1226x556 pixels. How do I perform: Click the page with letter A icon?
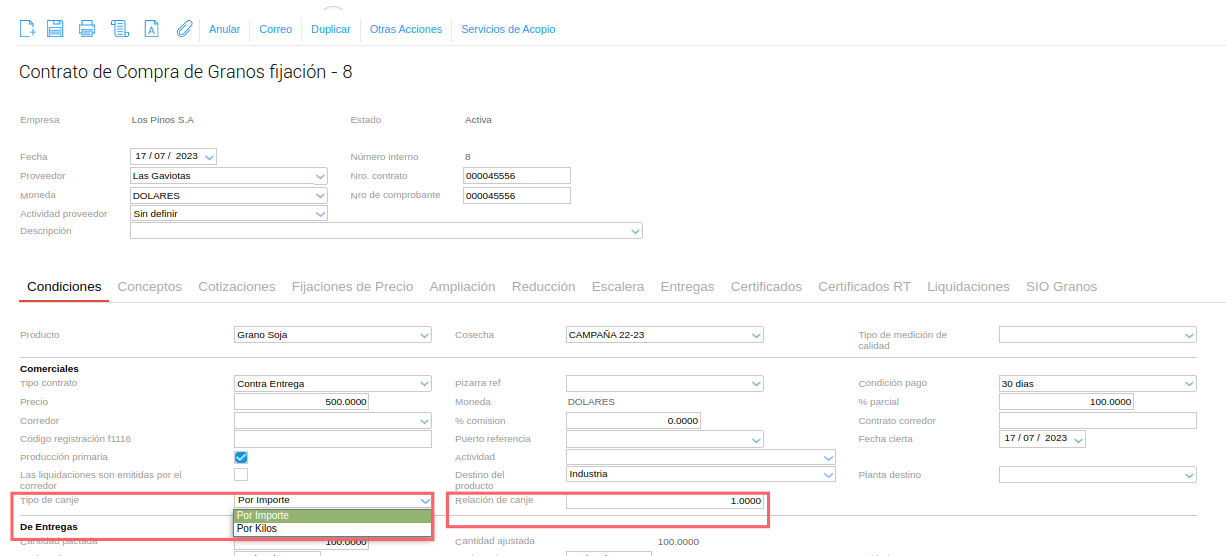(151, 29)
